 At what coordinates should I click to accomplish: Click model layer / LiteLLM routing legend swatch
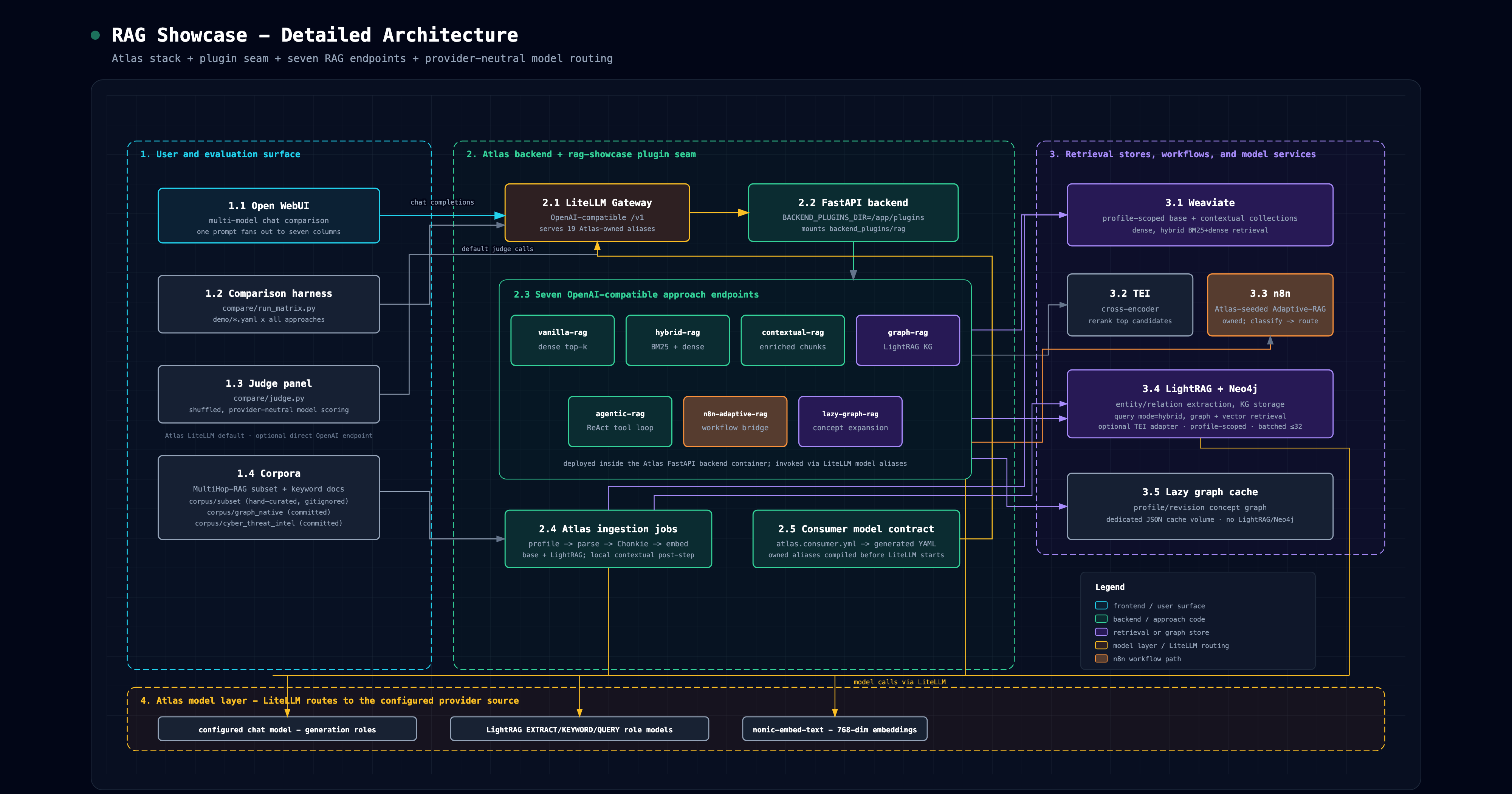[1101, 645]
